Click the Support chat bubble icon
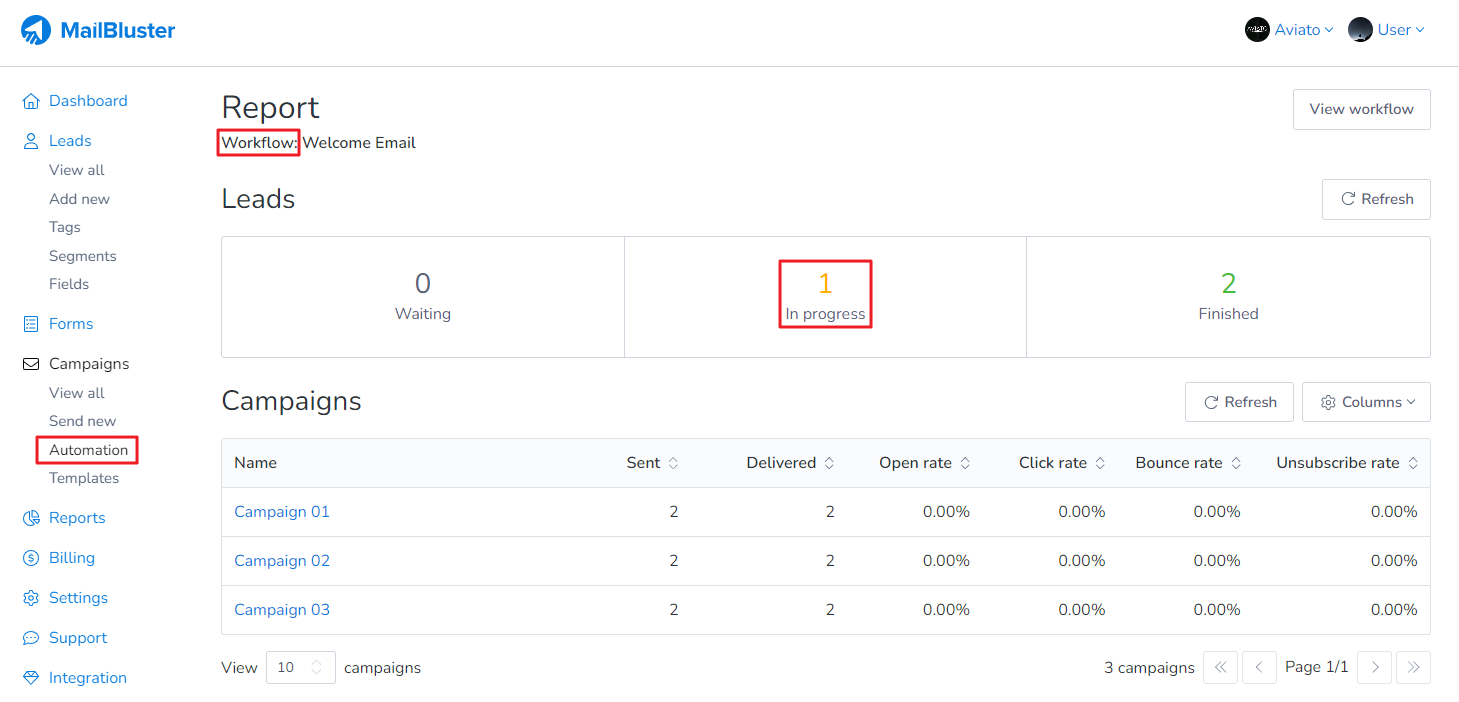The width and height of the screenshot is (1459, 702). tap(31, 638)
